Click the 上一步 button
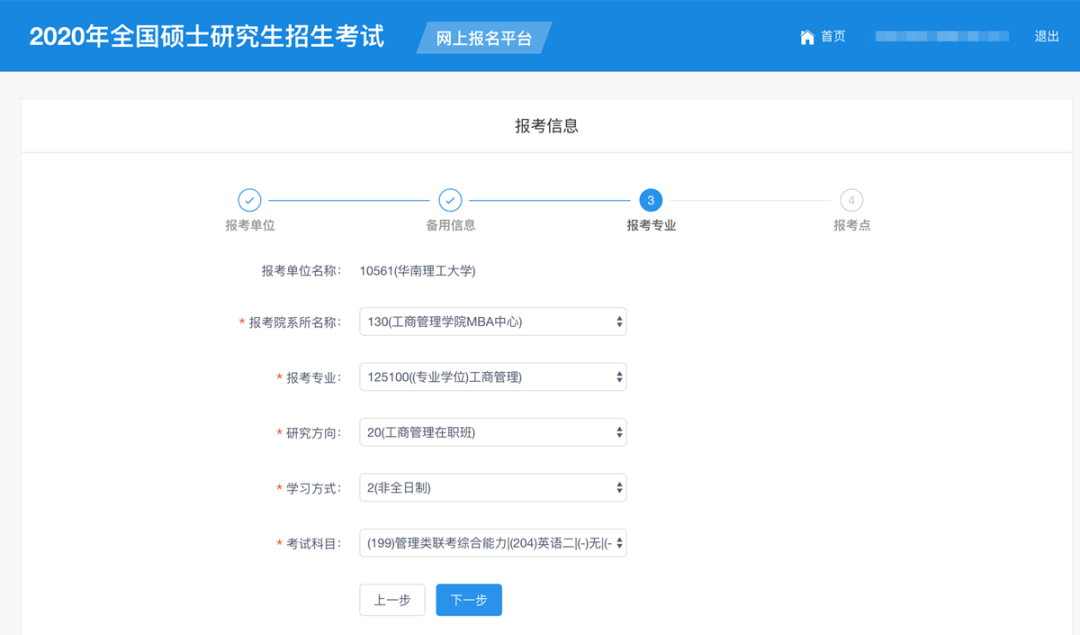 point(392,600)
